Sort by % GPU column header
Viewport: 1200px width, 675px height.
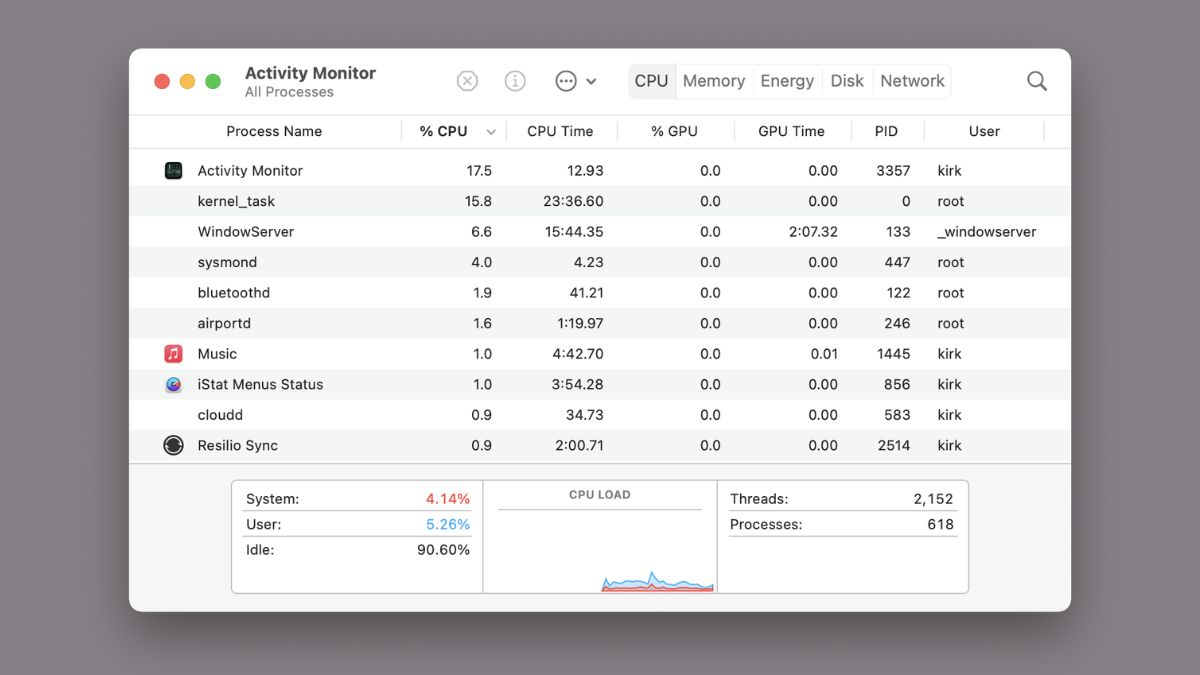[674, 131]
